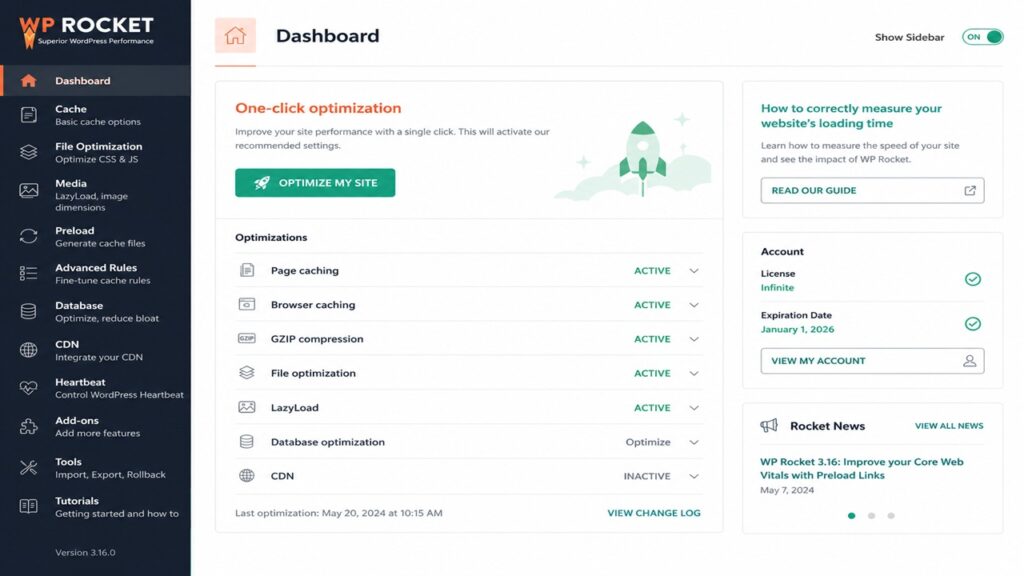Click the orange home icon beside Dashboard title
The width and height of the screenshot is (1024, 576).
click(235, 35)
